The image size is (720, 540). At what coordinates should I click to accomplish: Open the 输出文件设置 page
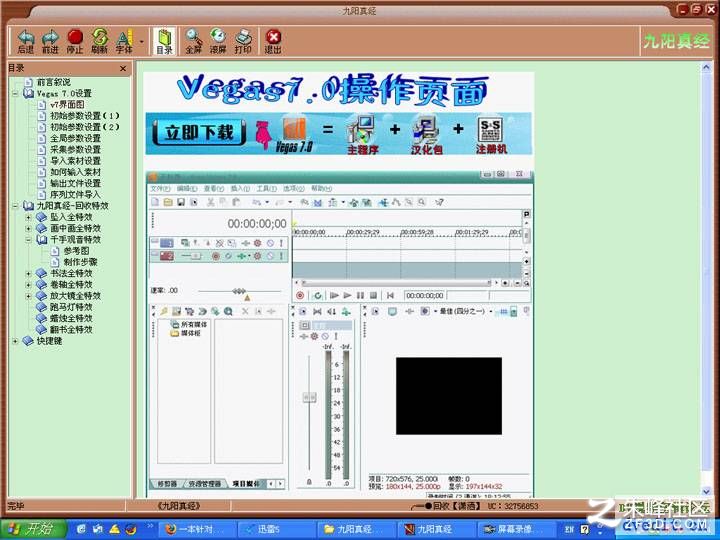pyautogui.click(x=75, y=183)
